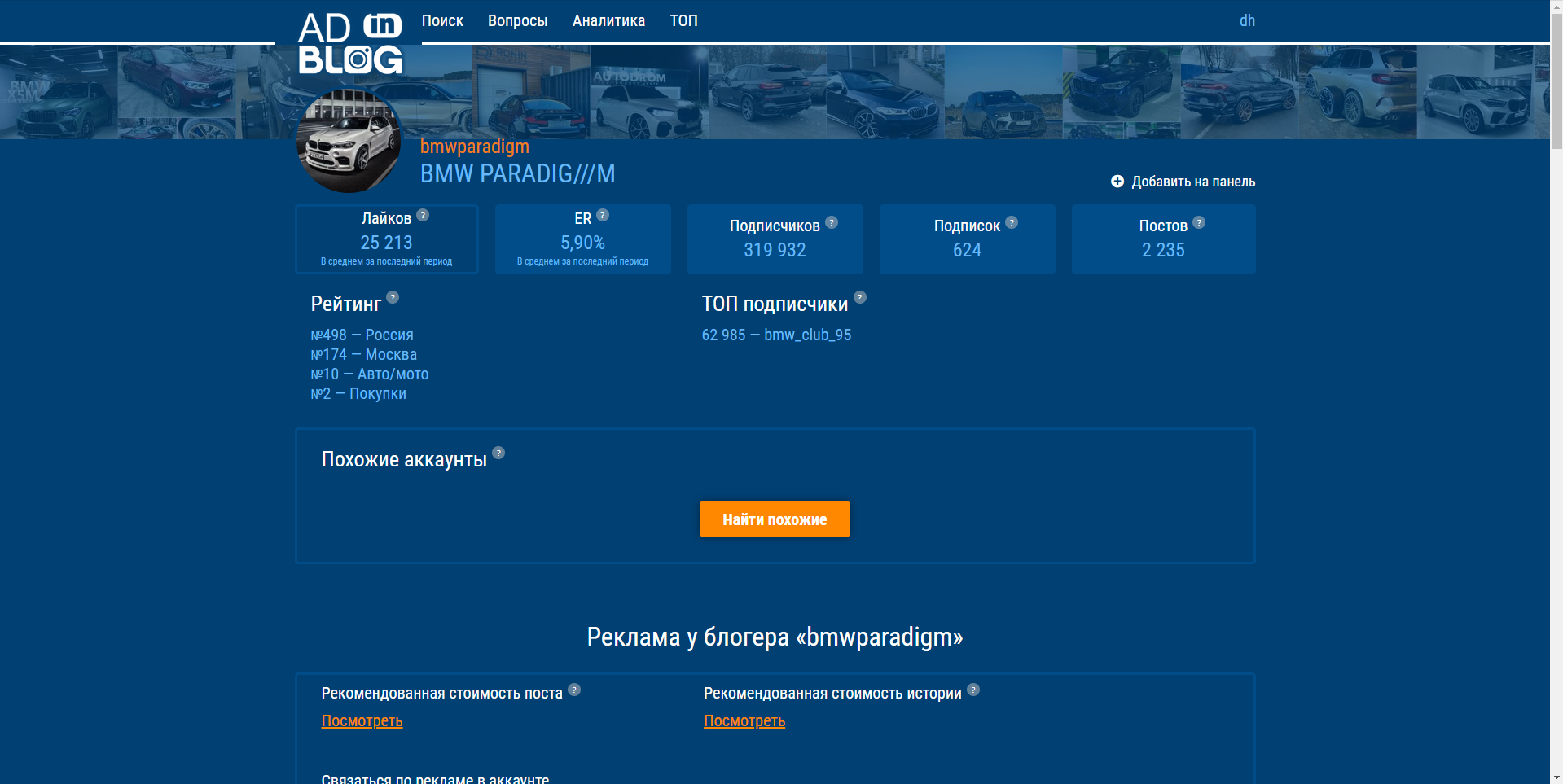Click help icon next to Рейтинг

point(393,298)
